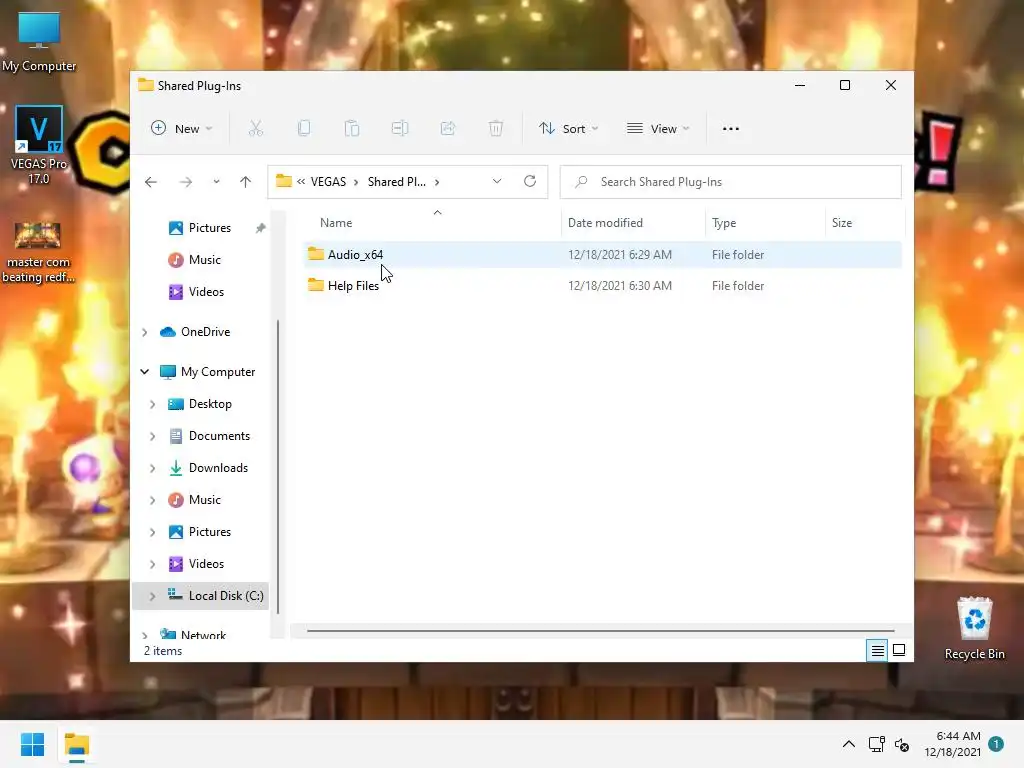Open recent locations dropdown arrow
This screenshot has height=768, width=1024.
(216, 182)
